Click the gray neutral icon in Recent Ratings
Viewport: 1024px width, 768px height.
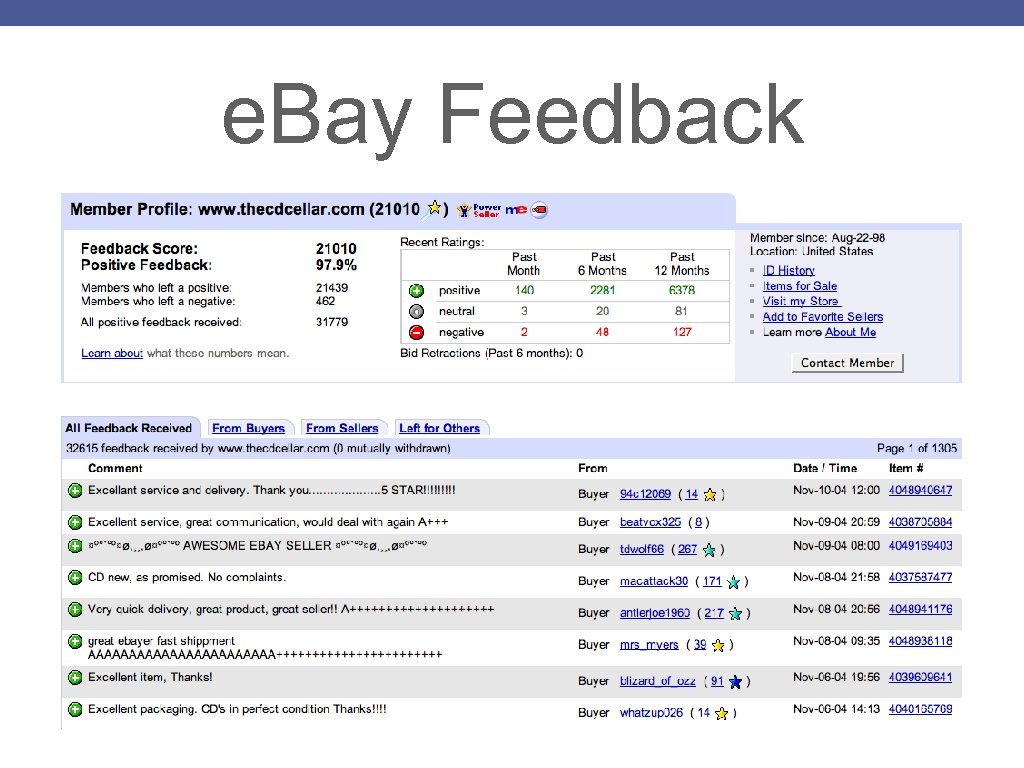(x=417, y=312)
